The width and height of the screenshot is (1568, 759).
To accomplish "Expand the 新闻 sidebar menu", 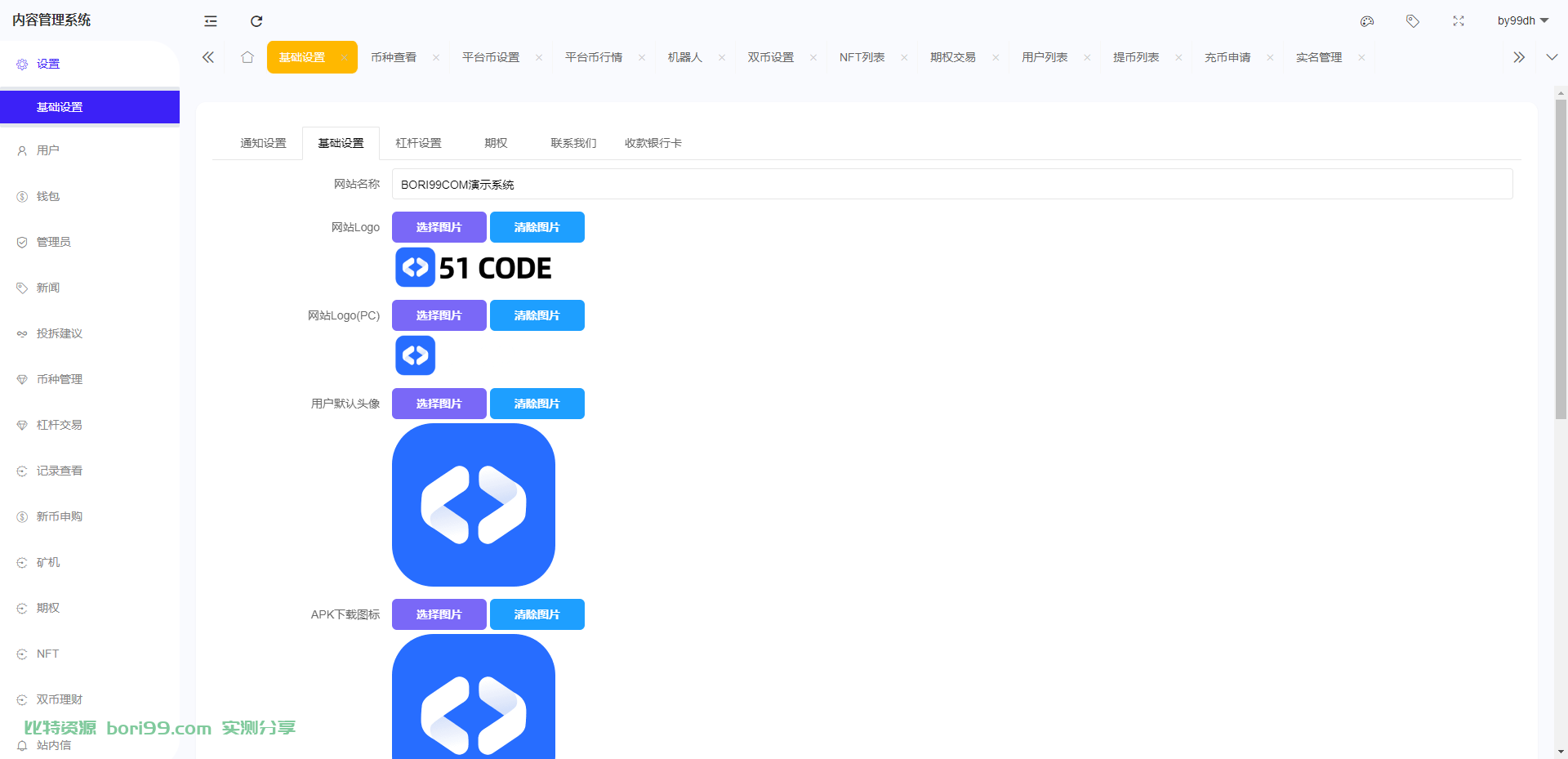I will (90, 288).
